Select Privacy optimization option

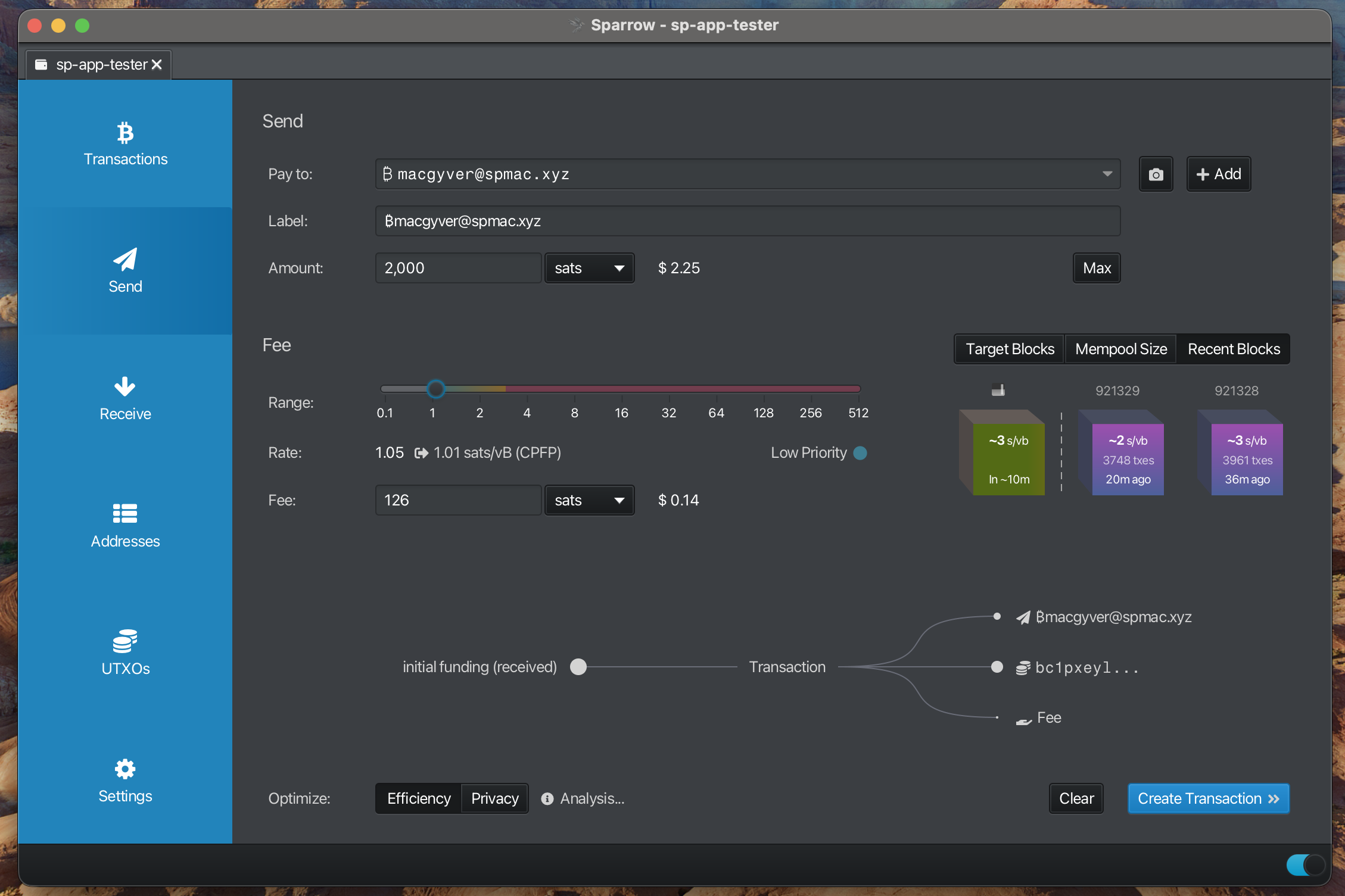(x=494, y=798)
